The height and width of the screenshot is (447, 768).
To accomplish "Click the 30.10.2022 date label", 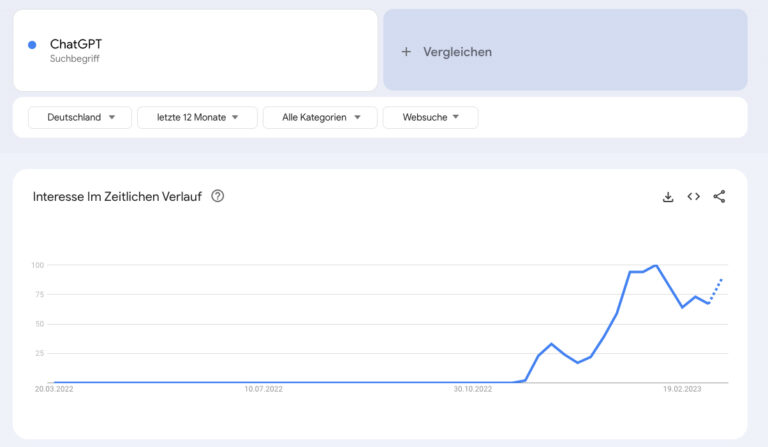I will click(x=473, y=389).
